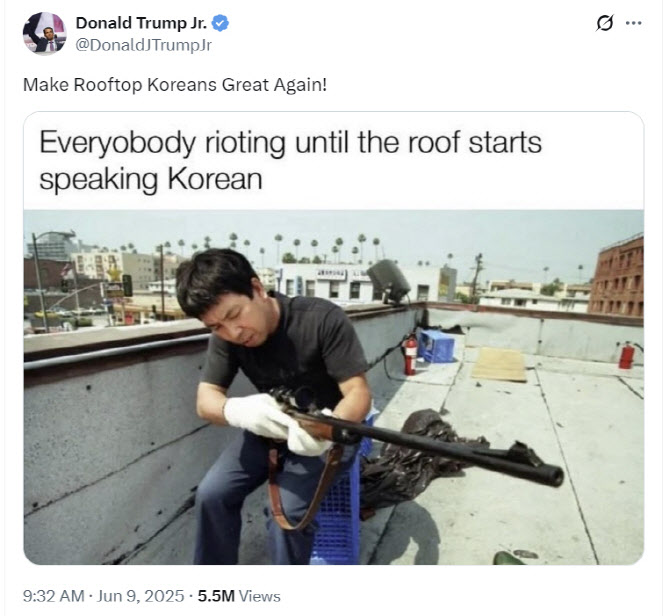
Task: Click the fire extinguisher by the far wall
Action: tap(626, 355)
